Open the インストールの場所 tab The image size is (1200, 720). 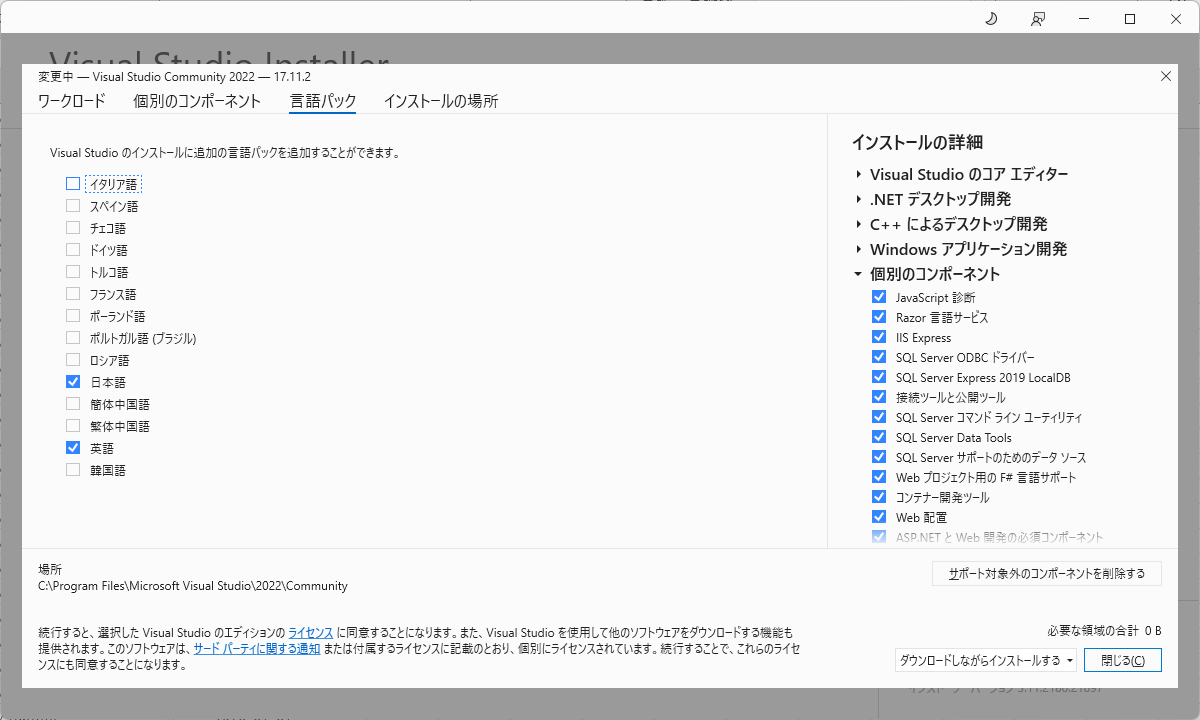(x=441, y=101)
